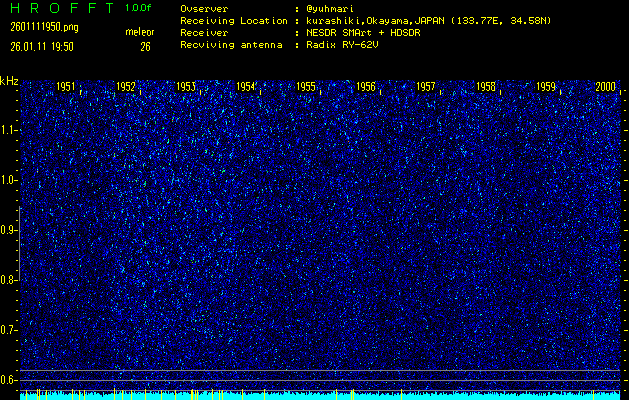This screenshot has height=400, width=629.
Task: Jump to the 2000 time marker
Action: coord(605,87)
